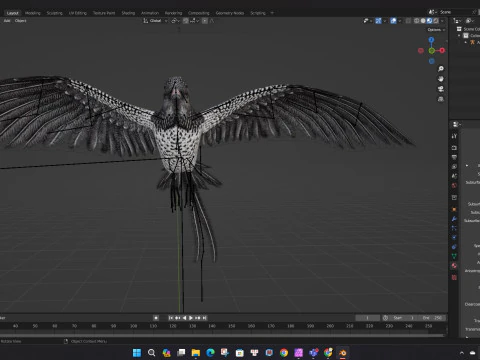Switch to the Animation workspace tab
The width and height of the screenshot is (480, 360).
tap(150, 13)
